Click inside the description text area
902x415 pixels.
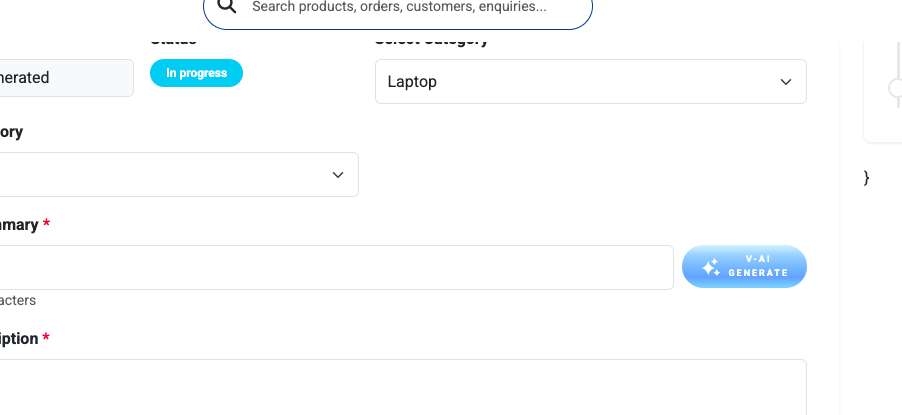click(403, 387)
